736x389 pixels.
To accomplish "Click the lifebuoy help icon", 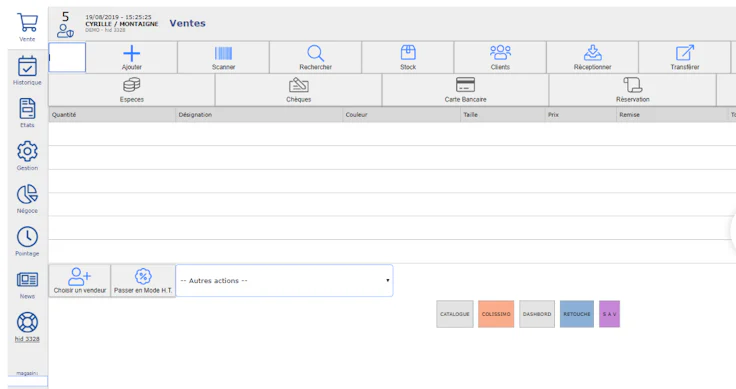I will tap(27, 322).
